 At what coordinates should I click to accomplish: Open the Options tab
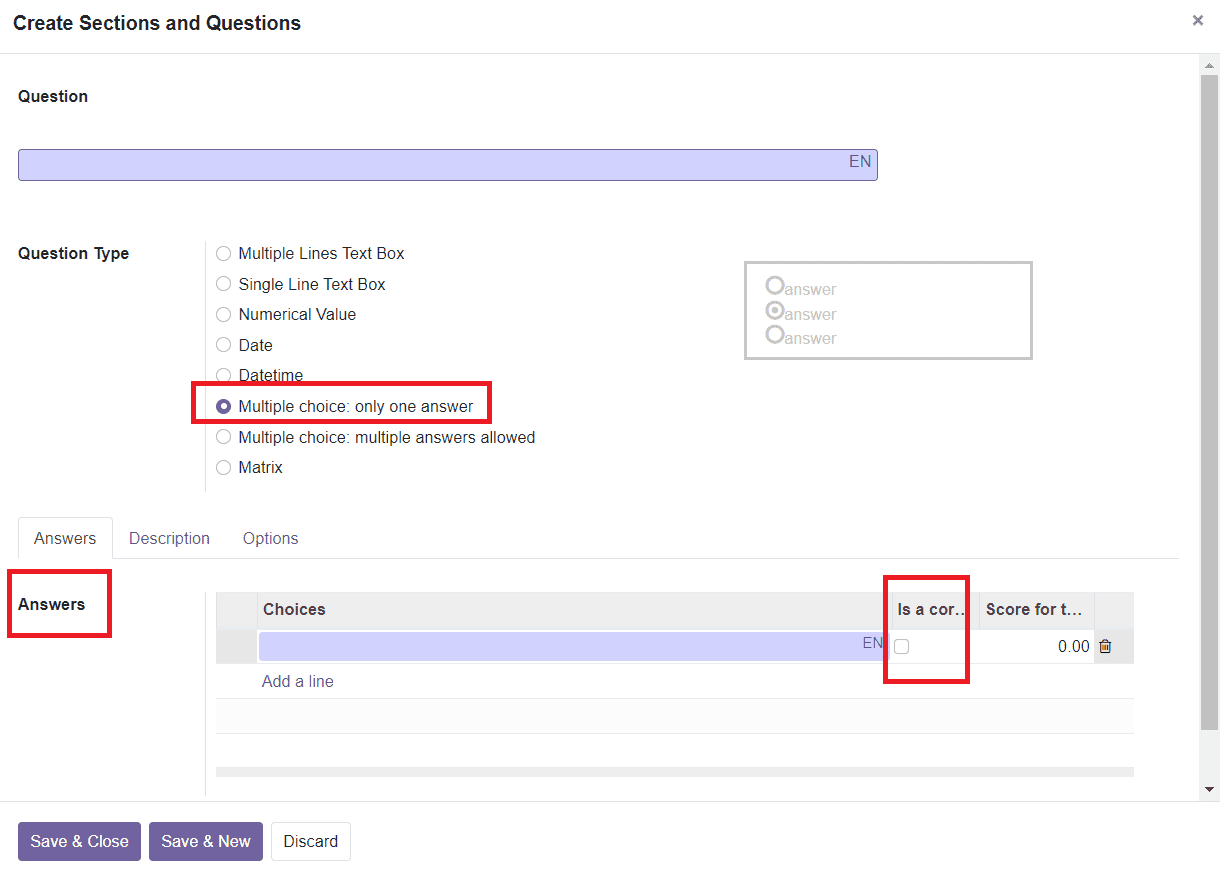270,538
